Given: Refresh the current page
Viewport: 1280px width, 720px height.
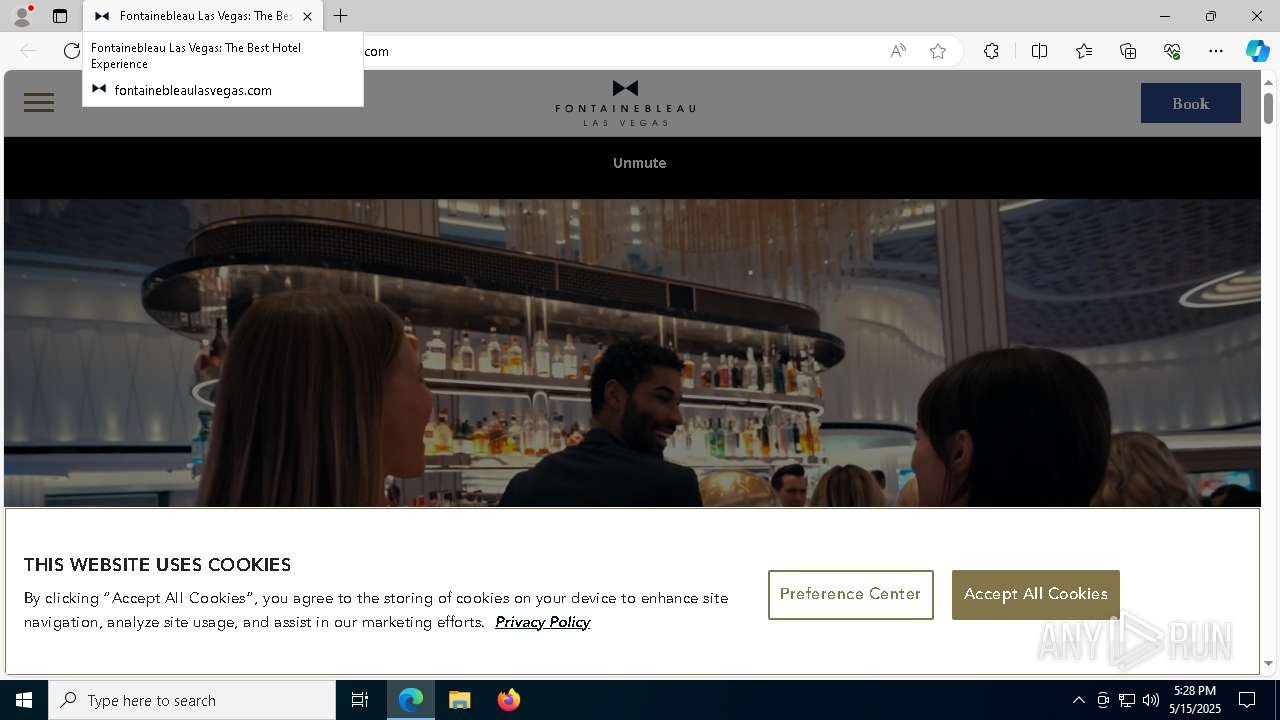Looking at the screenshot, I should click(x=71, y=51).
